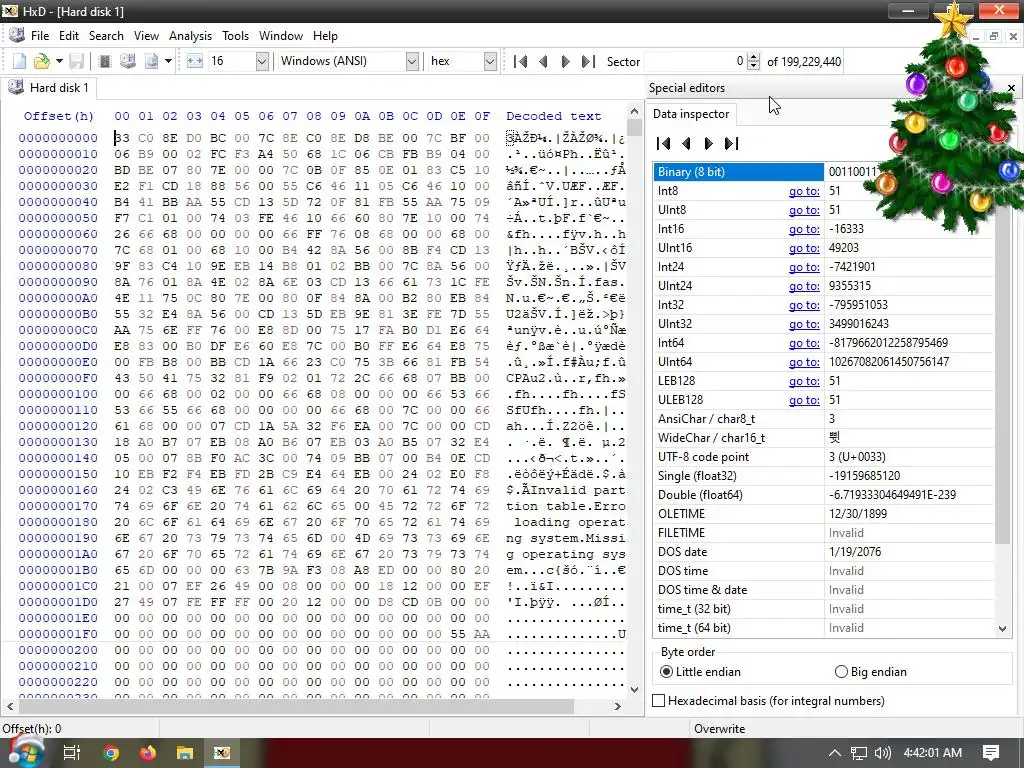This screenshot has width=1024, height=768.
Task: Select the Data inspector tab
Action: 691,114
